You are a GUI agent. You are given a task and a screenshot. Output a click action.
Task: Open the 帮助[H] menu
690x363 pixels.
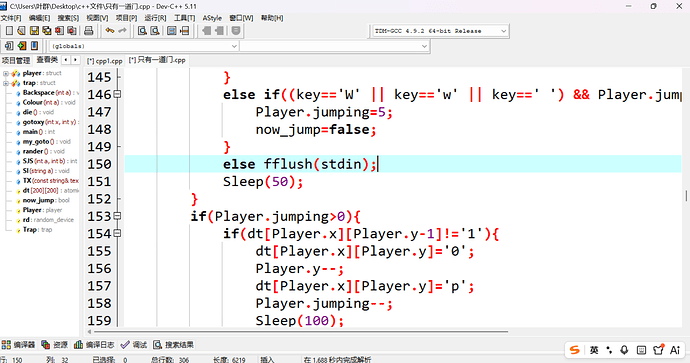pyautogui.click(x=272, y=18)
